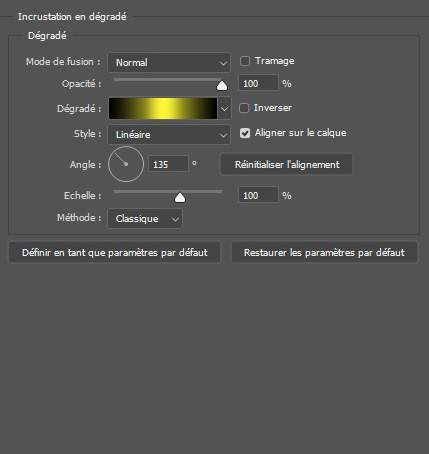Click Définir en tant que paramètres par défaut
Viewport: 429px width, 454px height.
pyautogui.click(x=115, y=252)
